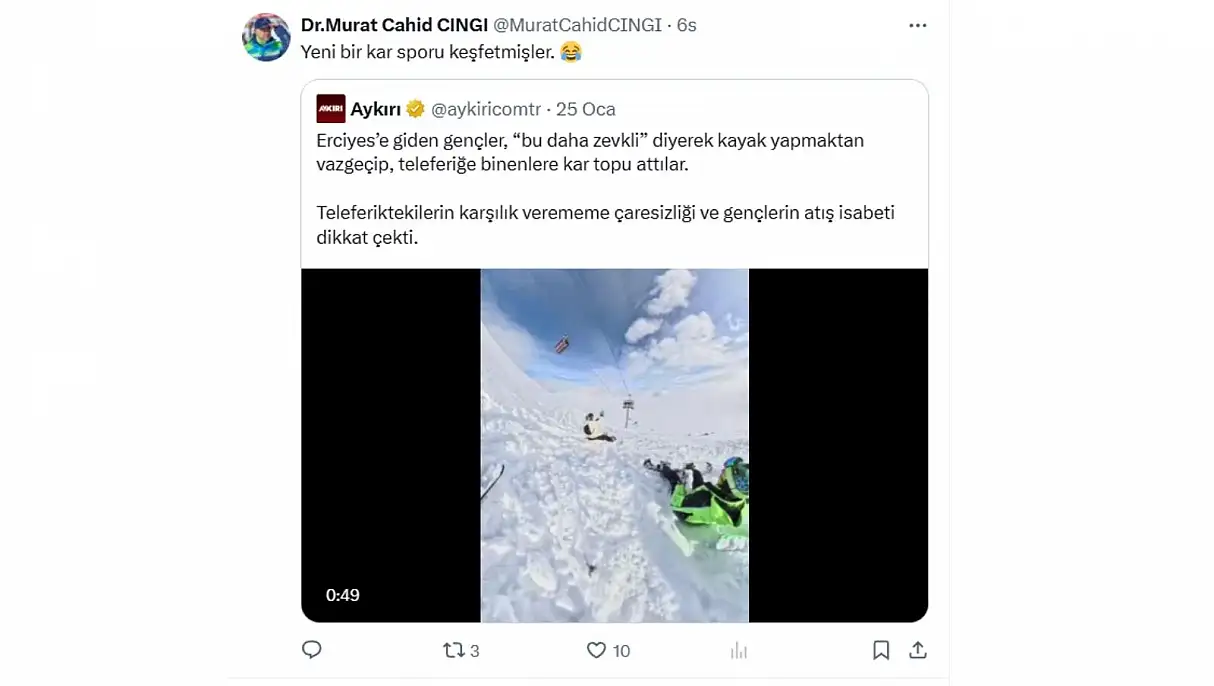Bookmark this tweet
1214x686 pixels.
pos(881,650)
